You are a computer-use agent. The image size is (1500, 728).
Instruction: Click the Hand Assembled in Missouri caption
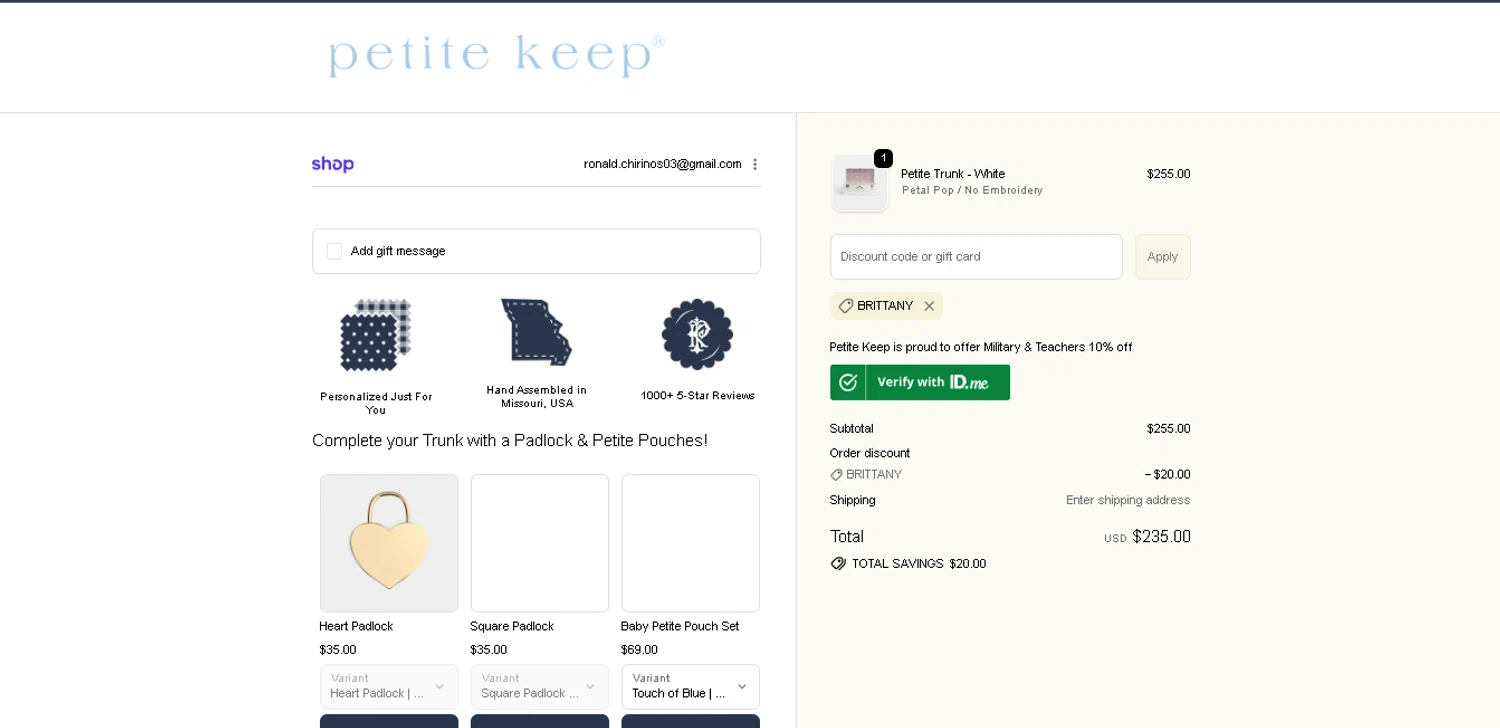tap(537, 397)
